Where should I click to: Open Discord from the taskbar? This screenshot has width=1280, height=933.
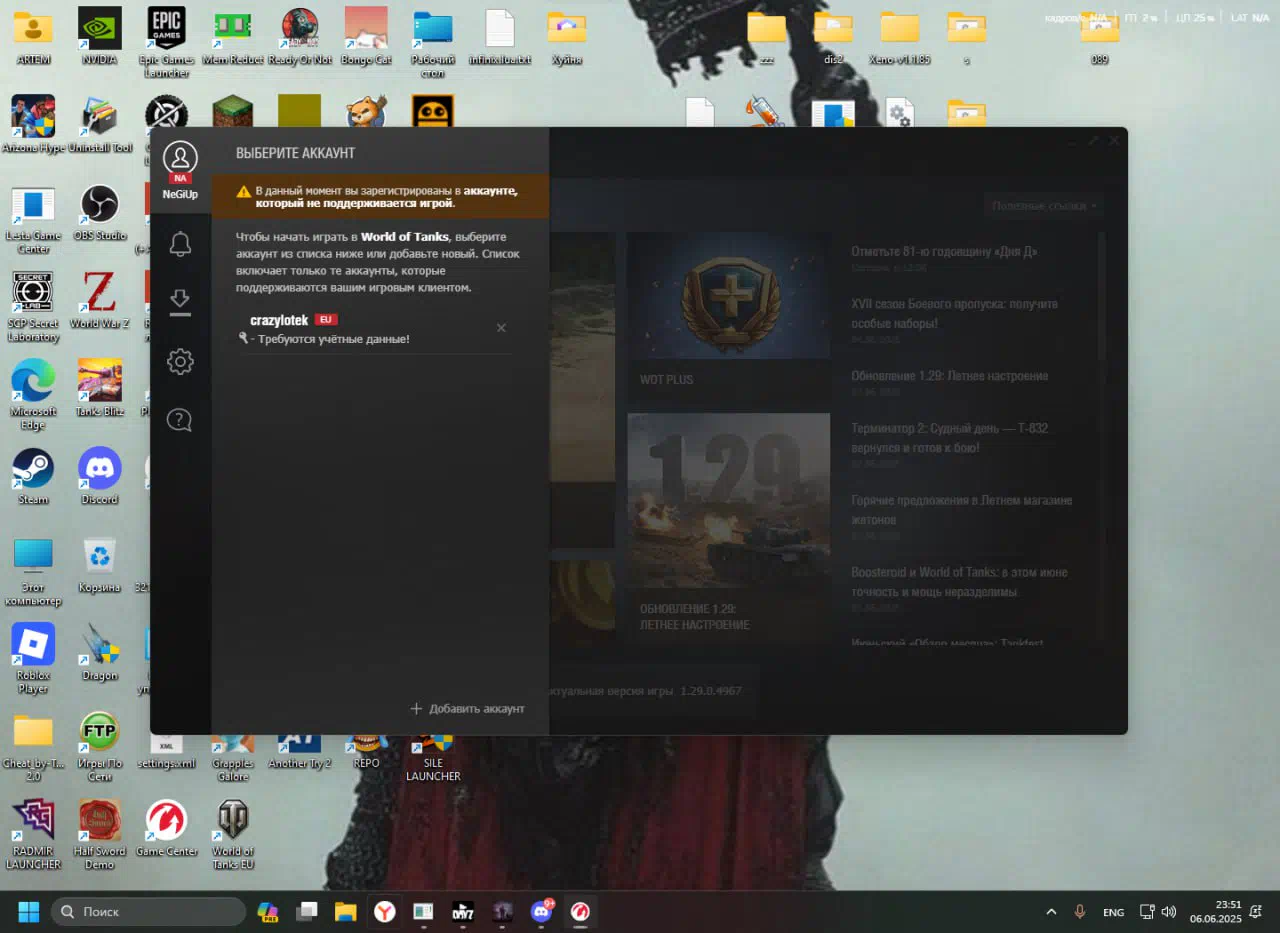tap(541, 912)
